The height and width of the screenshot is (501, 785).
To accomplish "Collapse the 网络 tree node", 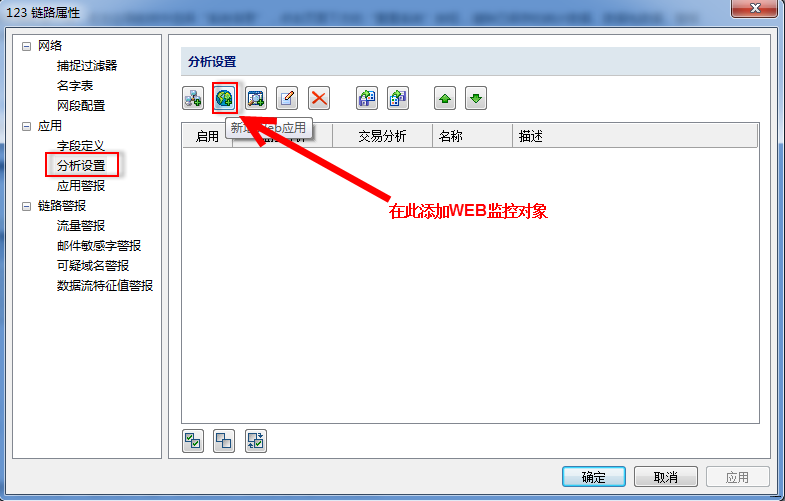I will click(27, 46).
